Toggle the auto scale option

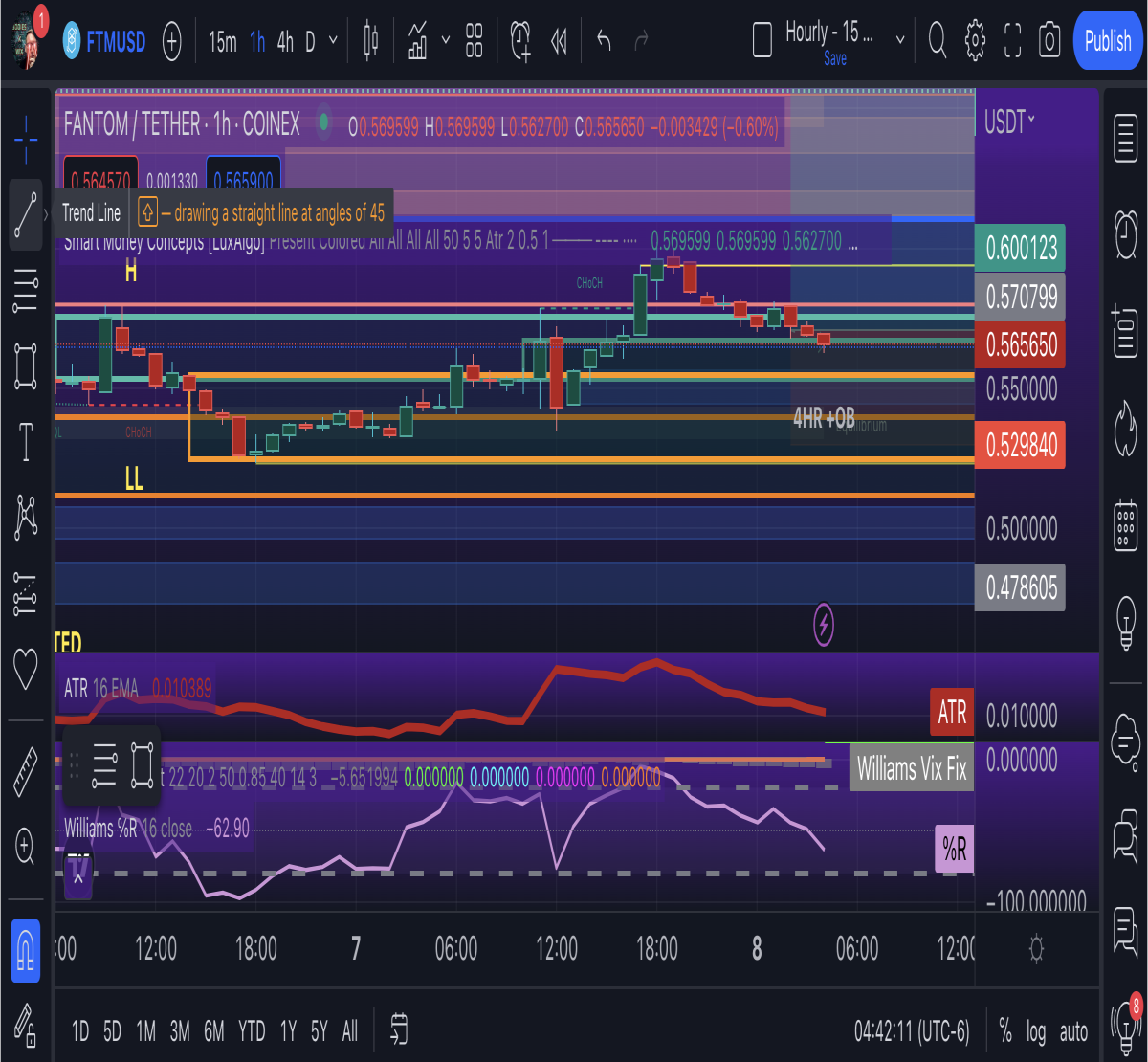coord(1073,1032)
